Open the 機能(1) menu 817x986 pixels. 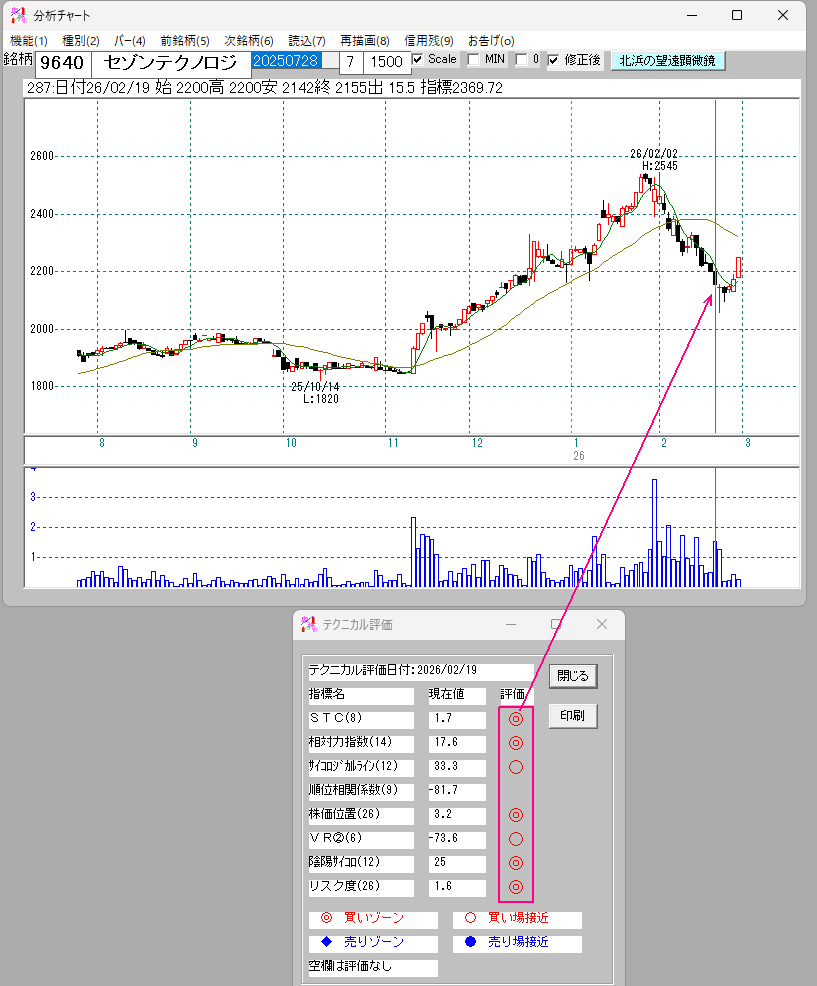coord(29,41)
